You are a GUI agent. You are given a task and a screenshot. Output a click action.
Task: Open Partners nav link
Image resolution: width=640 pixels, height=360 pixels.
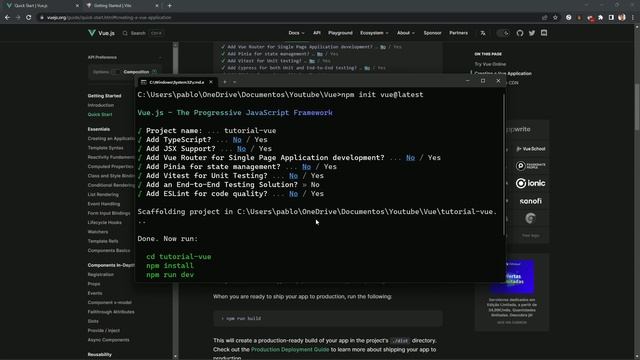tap(458, 33)
